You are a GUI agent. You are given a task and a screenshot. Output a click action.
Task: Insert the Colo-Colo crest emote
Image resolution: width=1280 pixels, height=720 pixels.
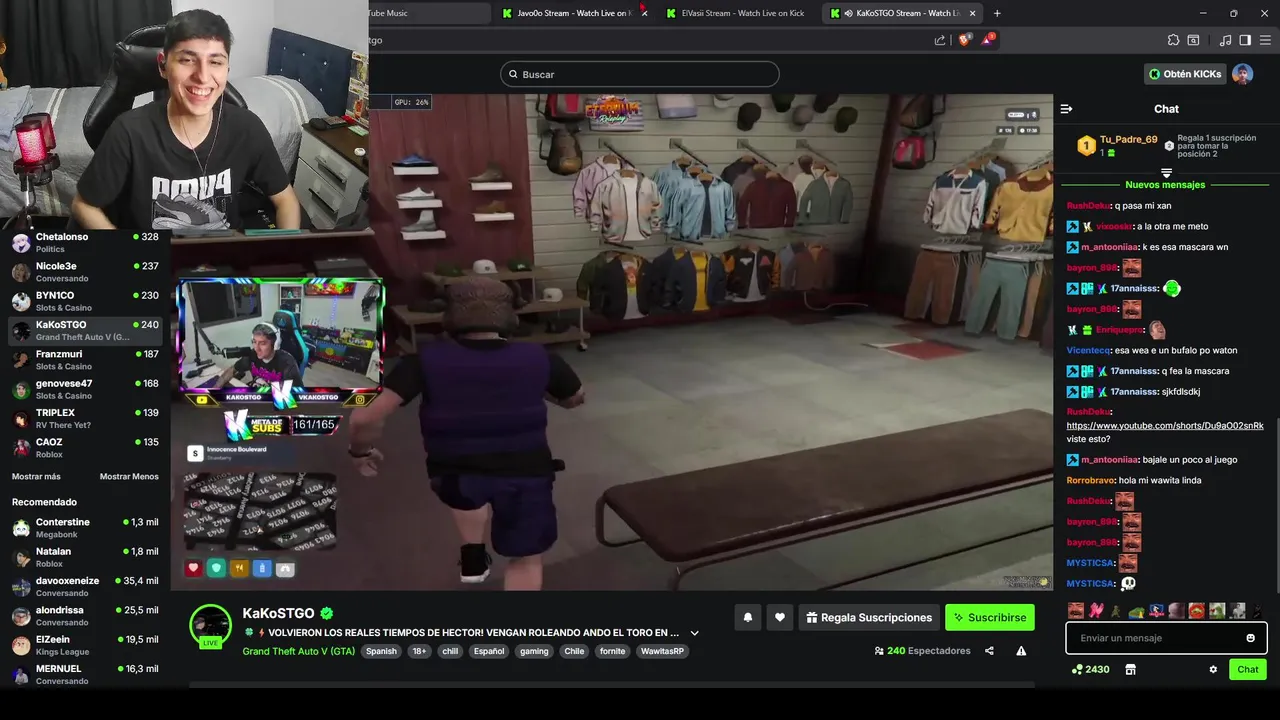pyautogui.click(x=1156, y=610)
